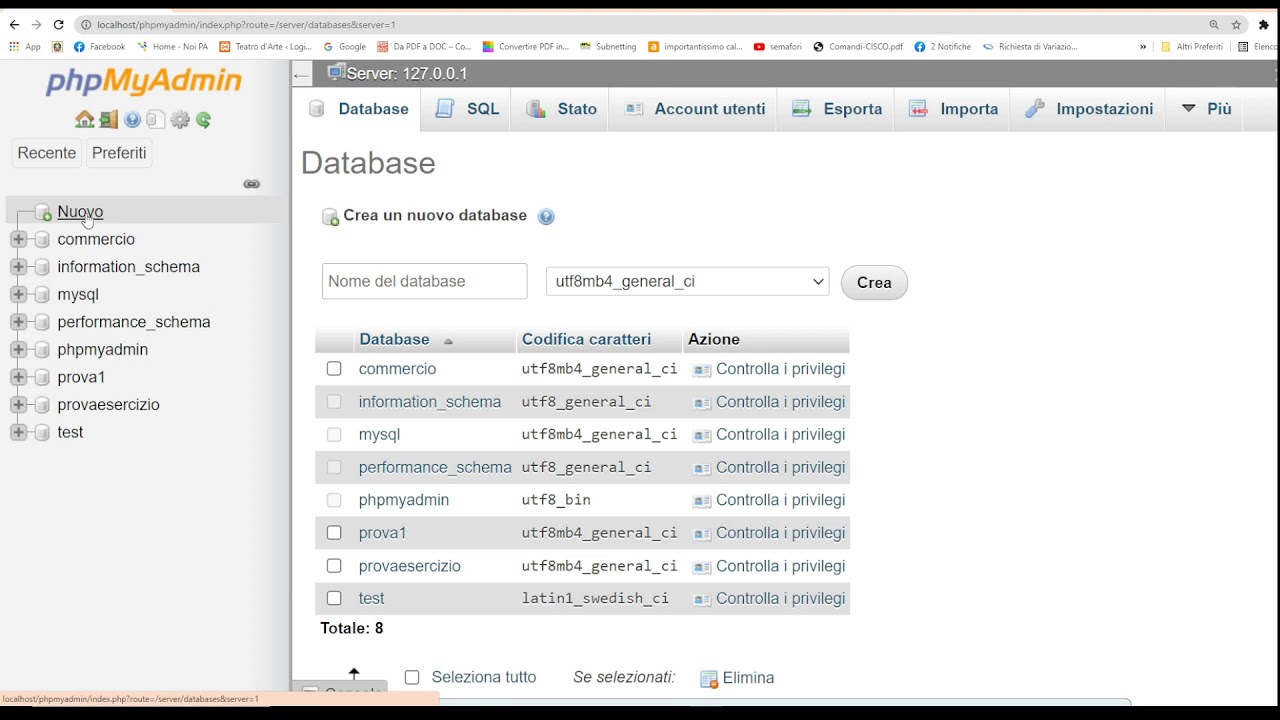Expand prova1 node in navigation tree

(18, 377)
